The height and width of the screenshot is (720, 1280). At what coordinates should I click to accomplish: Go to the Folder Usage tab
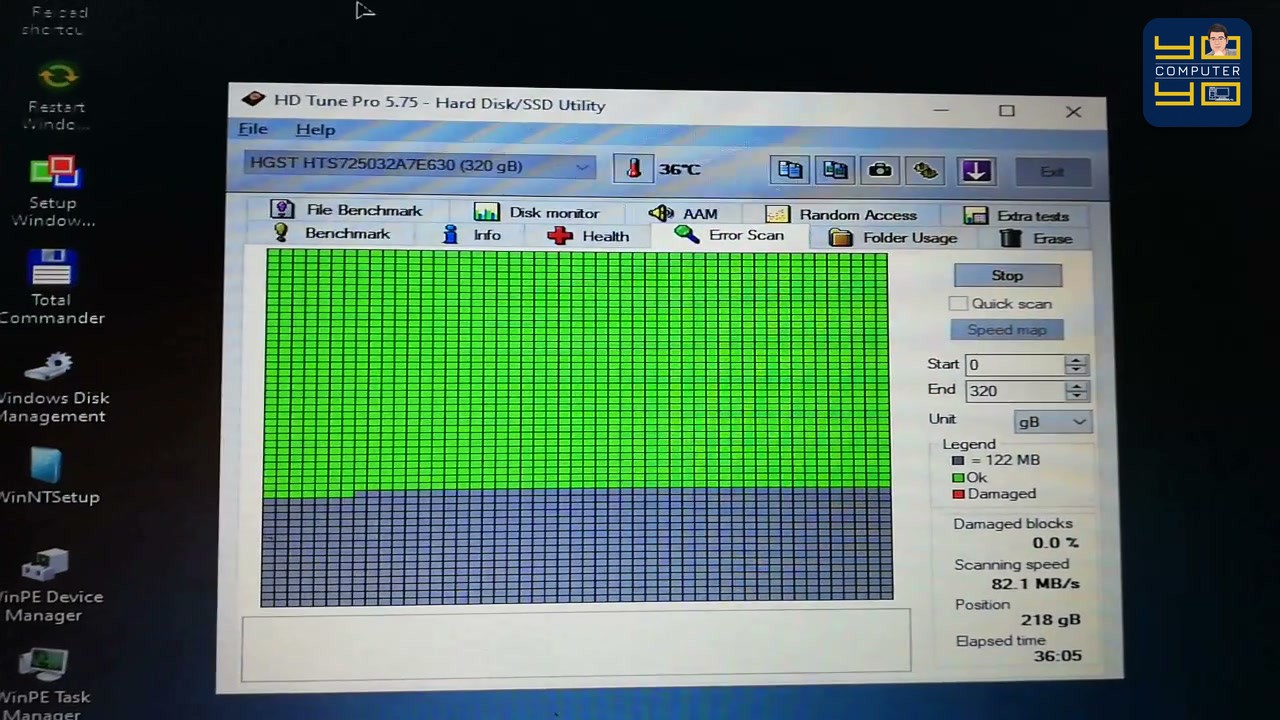pos(893,238)
